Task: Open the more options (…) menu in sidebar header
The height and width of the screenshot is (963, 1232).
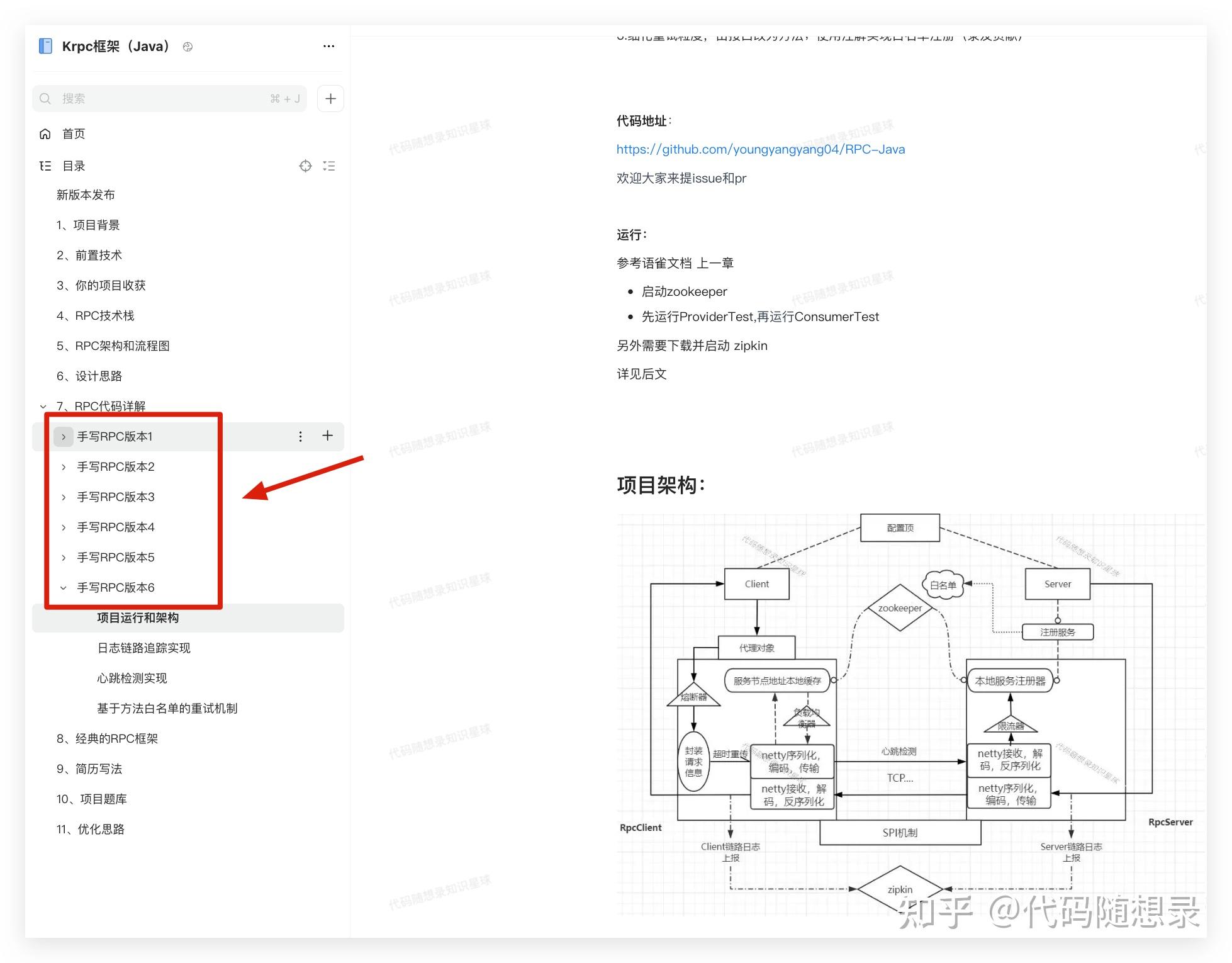Action: pyautogui.click(x=328, y=46)
